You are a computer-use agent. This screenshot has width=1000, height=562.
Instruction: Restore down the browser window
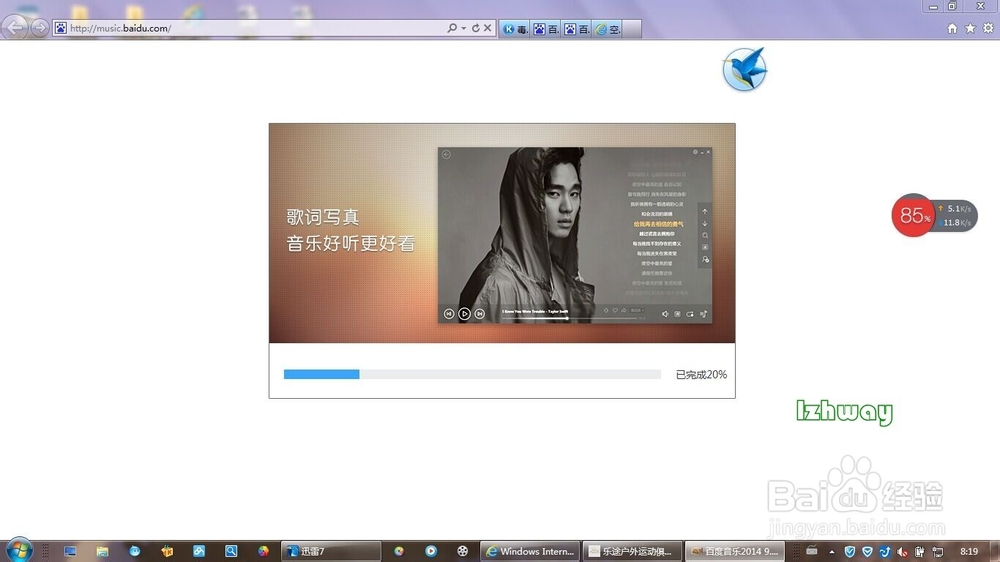952,6
